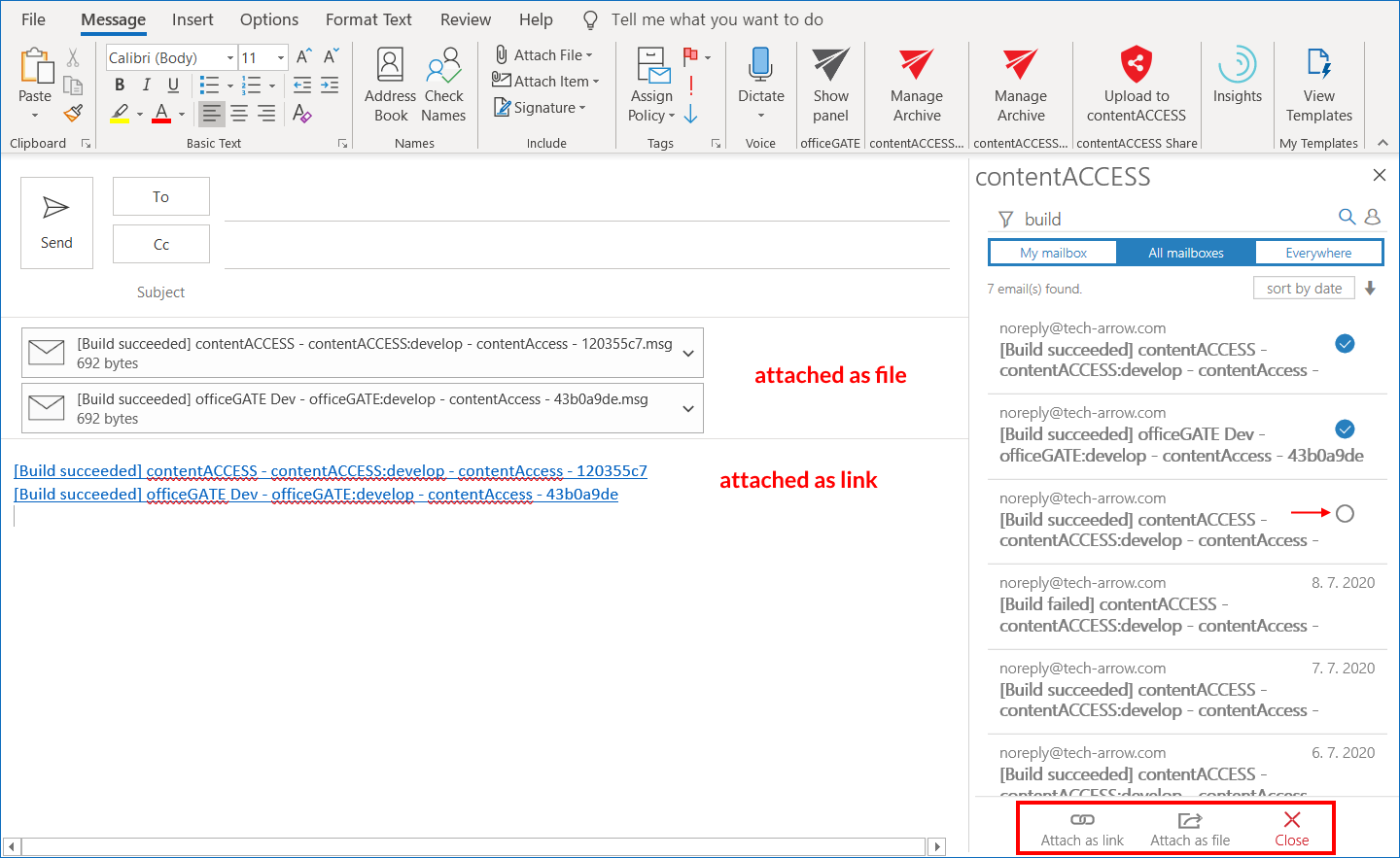Click the Dictate microphone icon
The width and height of the screenshot is (1400, 858).
[x=760, y=66]
